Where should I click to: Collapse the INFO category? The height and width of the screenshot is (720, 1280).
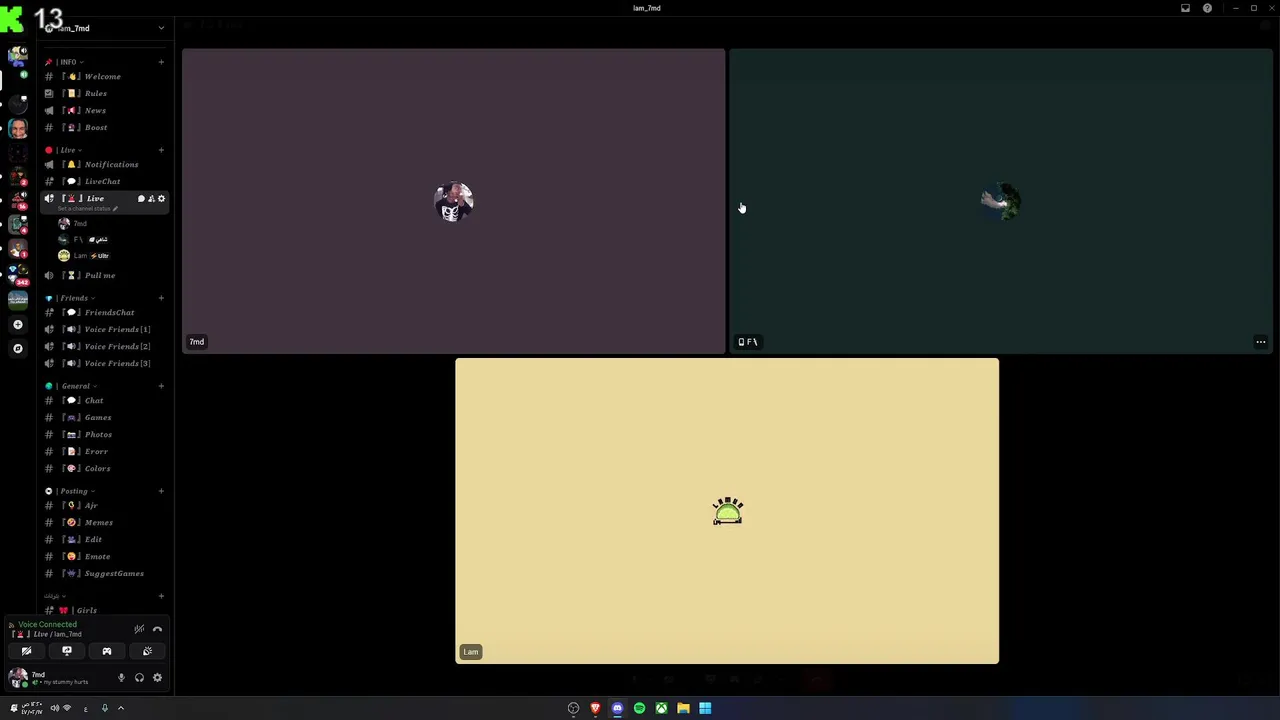point(66,62)
